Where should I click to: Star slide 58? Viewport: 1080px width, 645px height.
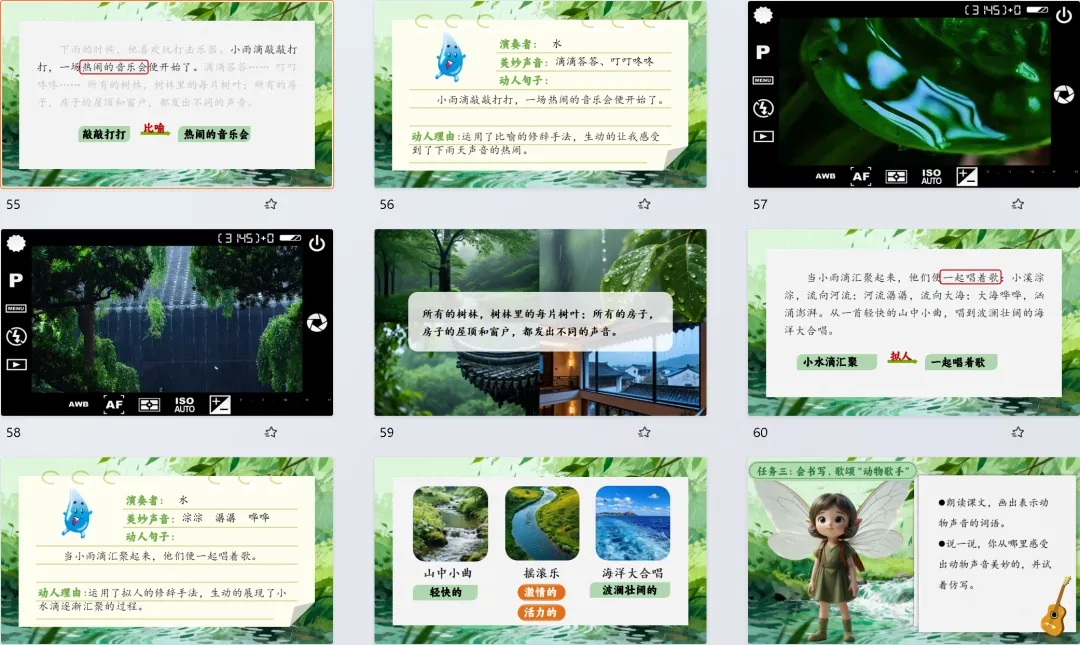271,432
